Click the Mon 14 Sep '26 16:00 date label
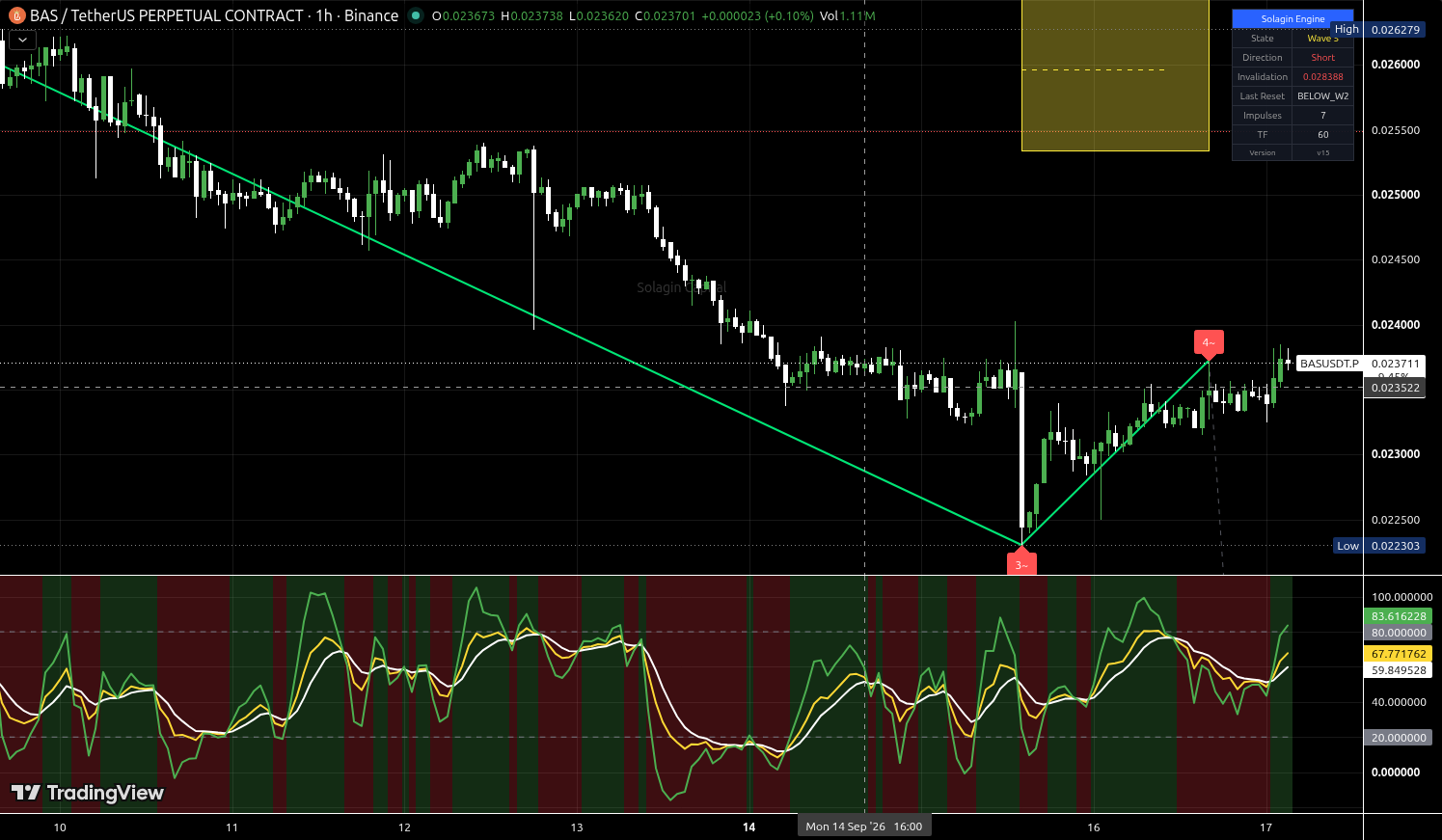This screenshot has height=840, width=1442. [x=864, y=826]
